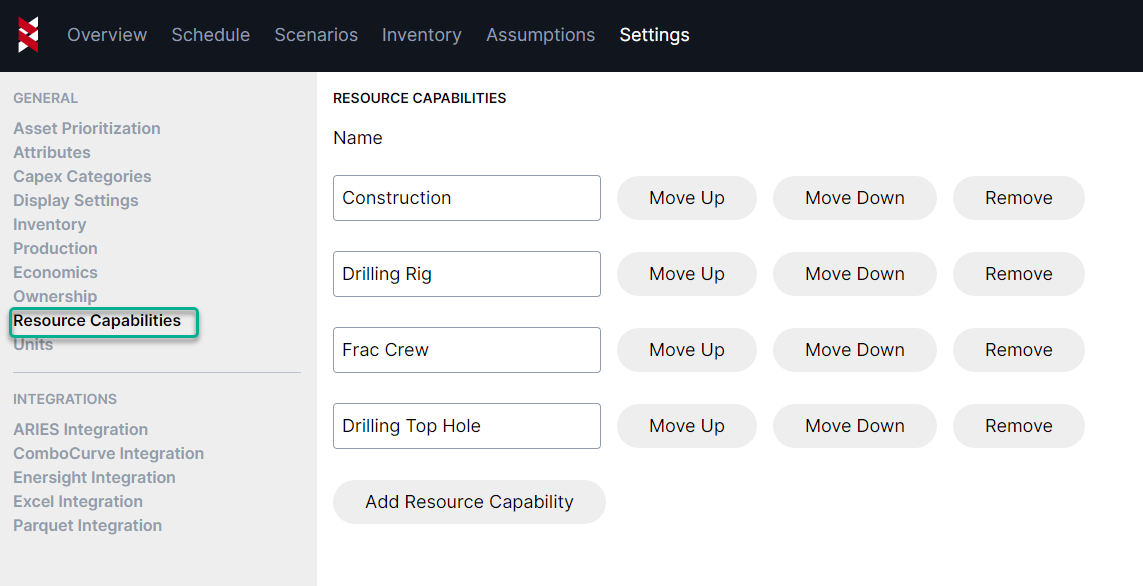Viewport: 1143px width, 586px height.
Task: Click the red app logo icon
Action: coord(28,35)
